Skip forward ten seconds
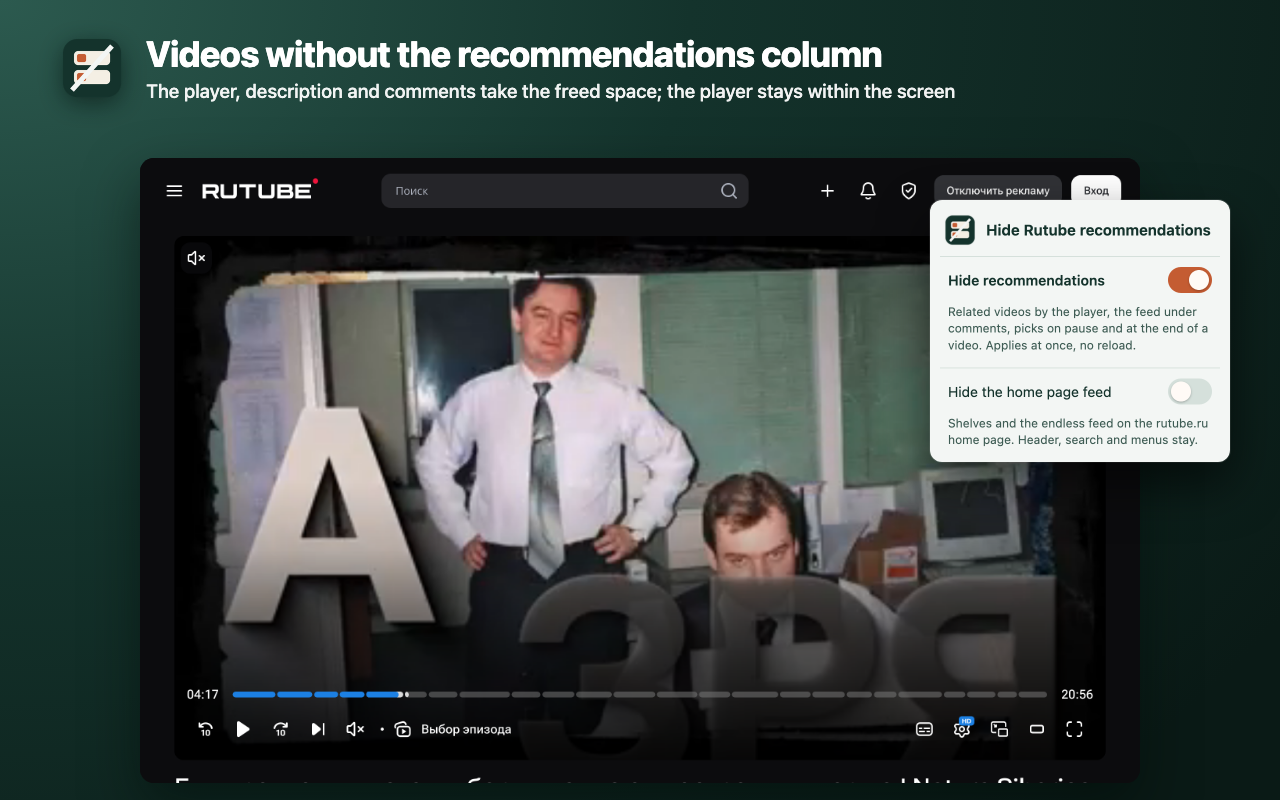The width and height of the screenshot is (1280, 800). point(281,729)
